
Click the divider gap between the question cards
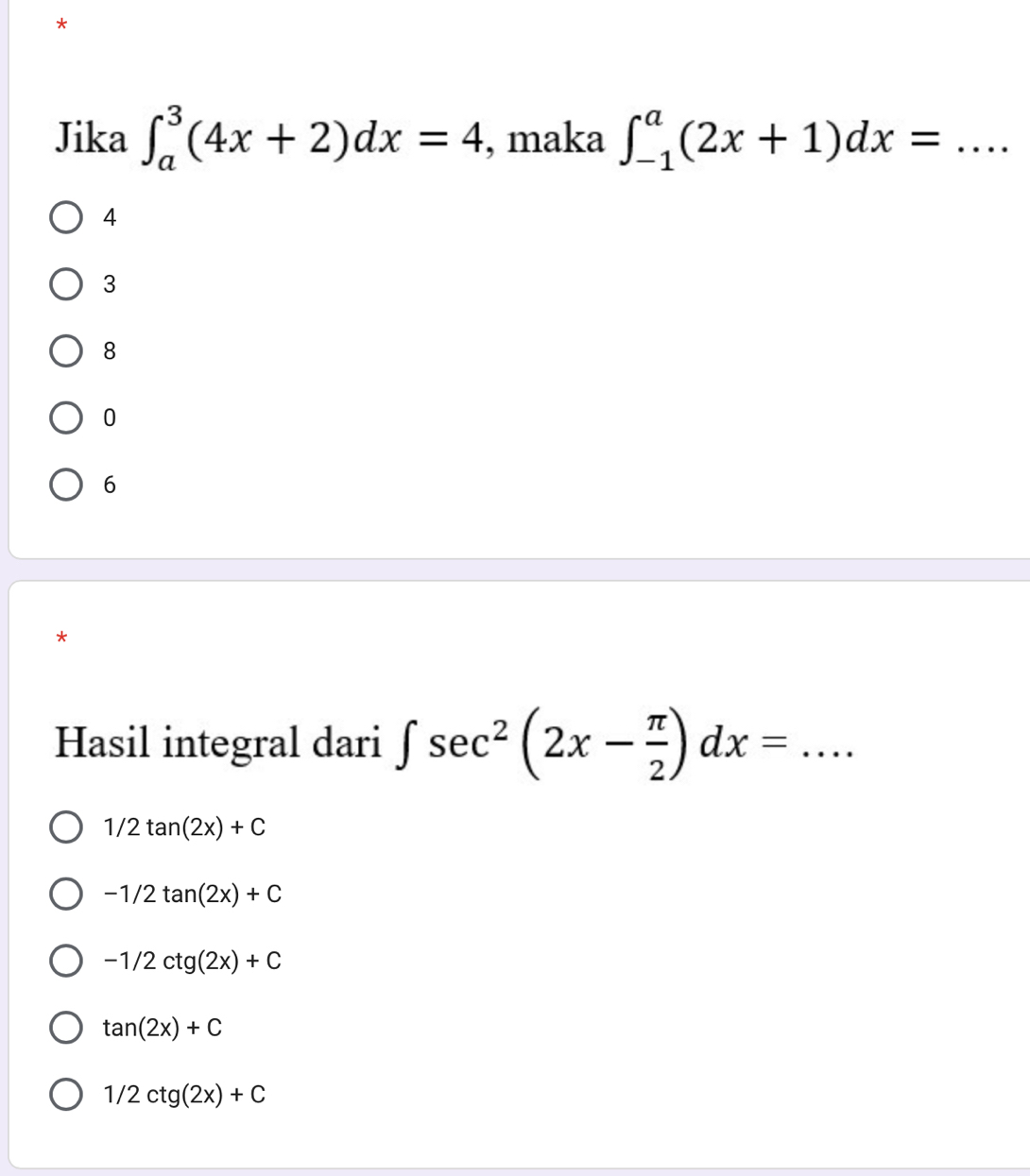click(515, 570)
